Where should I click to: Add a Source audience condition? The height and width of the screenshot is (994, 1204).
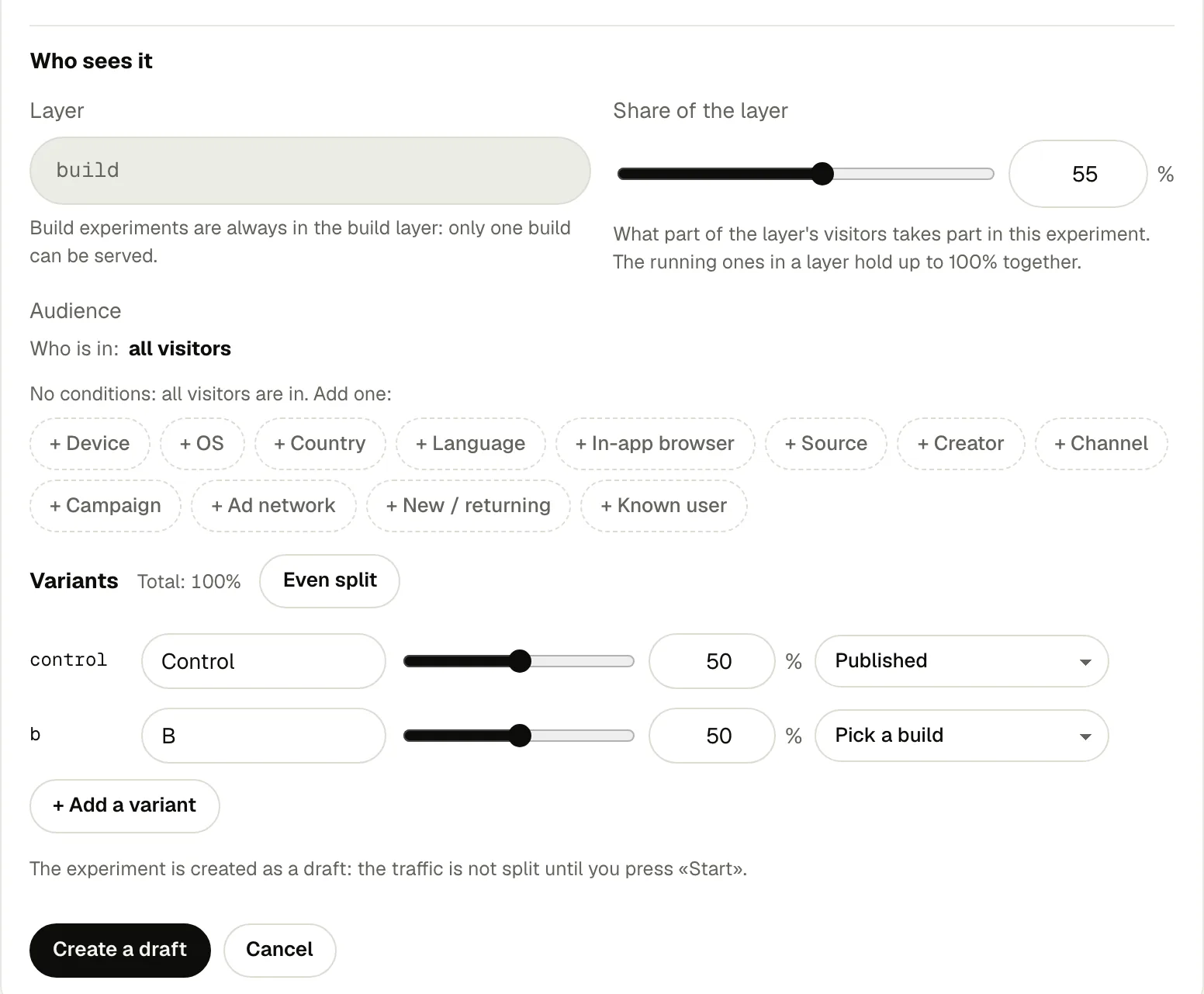(x=825, y=444)
